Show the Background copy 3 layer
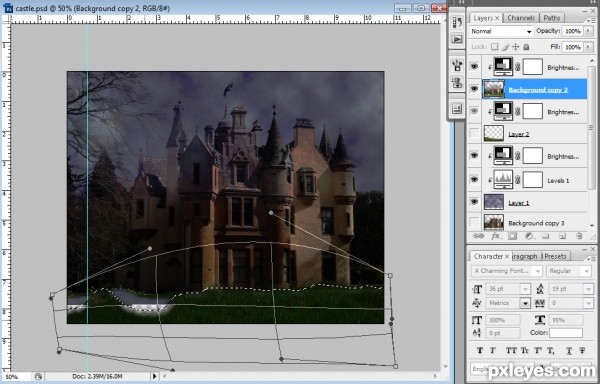The width and height of the screenshot is (600, 384). [x=474, y=222]
